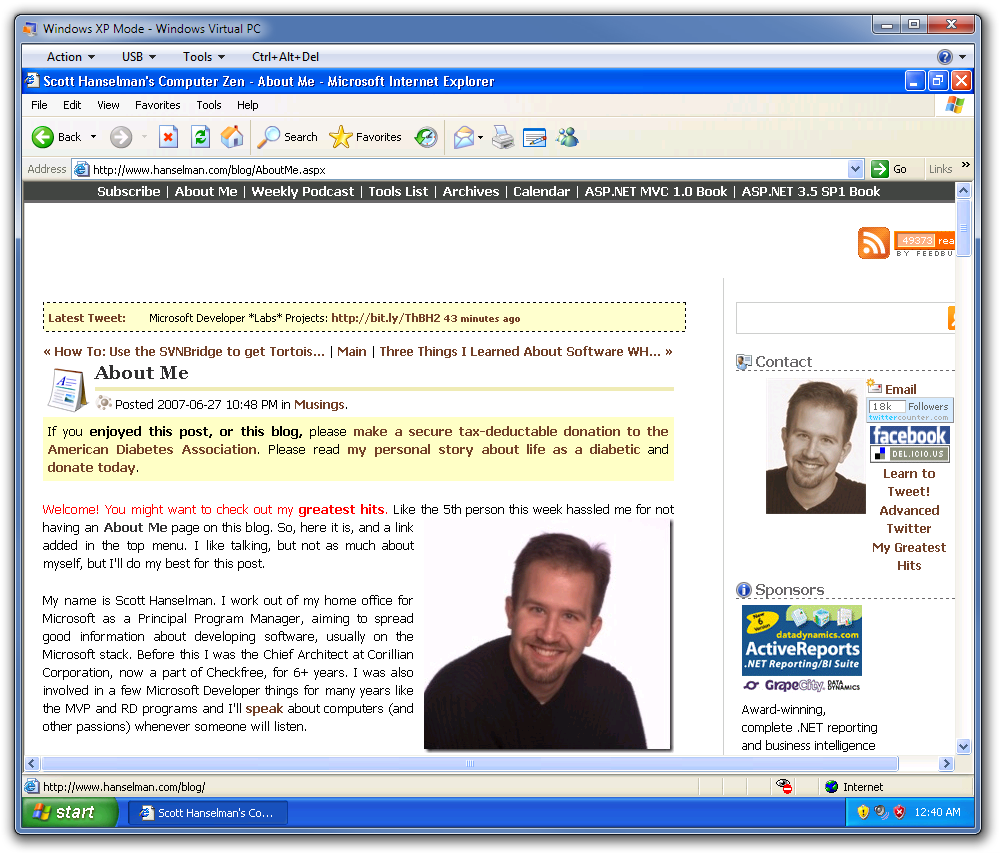Screen dimensions: 1000x853
Task: Click the red shield tray icon
Action: pyautogui.click(x=899, y=812)
